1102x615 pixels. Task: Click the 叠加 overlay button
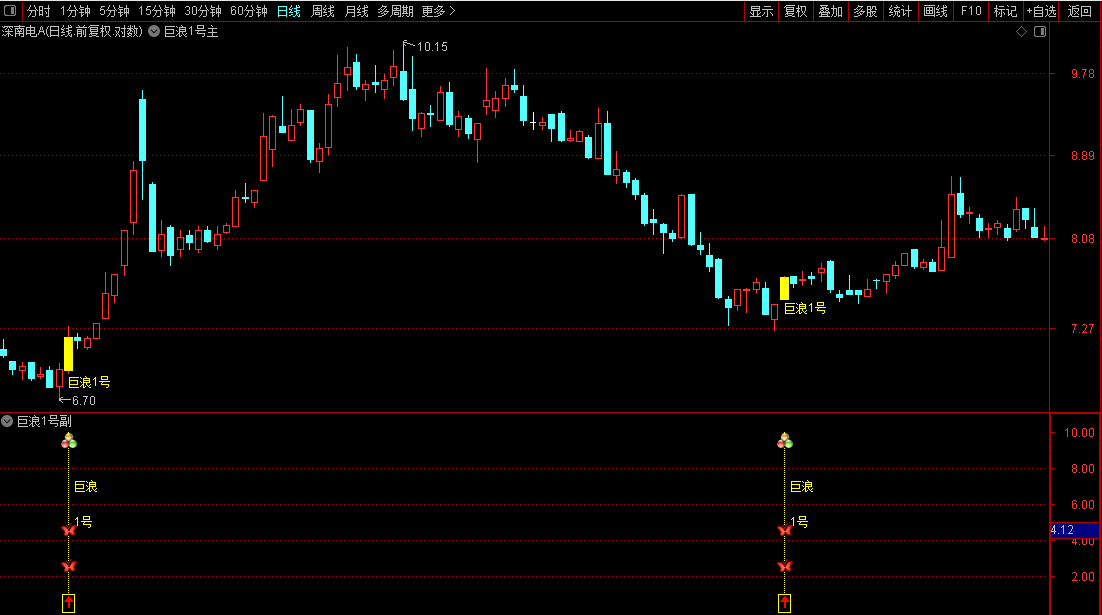[830, 11]
